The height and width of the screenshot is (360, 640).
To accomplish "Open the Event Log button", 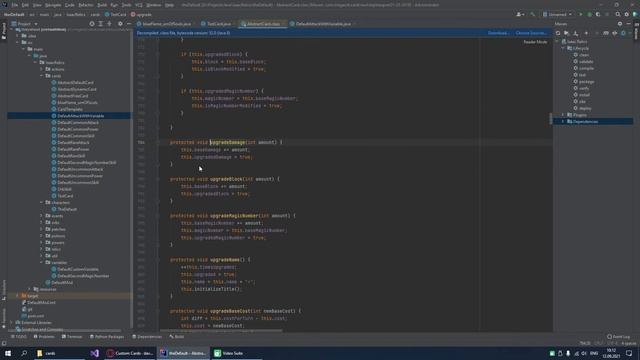I will [618, 337].
